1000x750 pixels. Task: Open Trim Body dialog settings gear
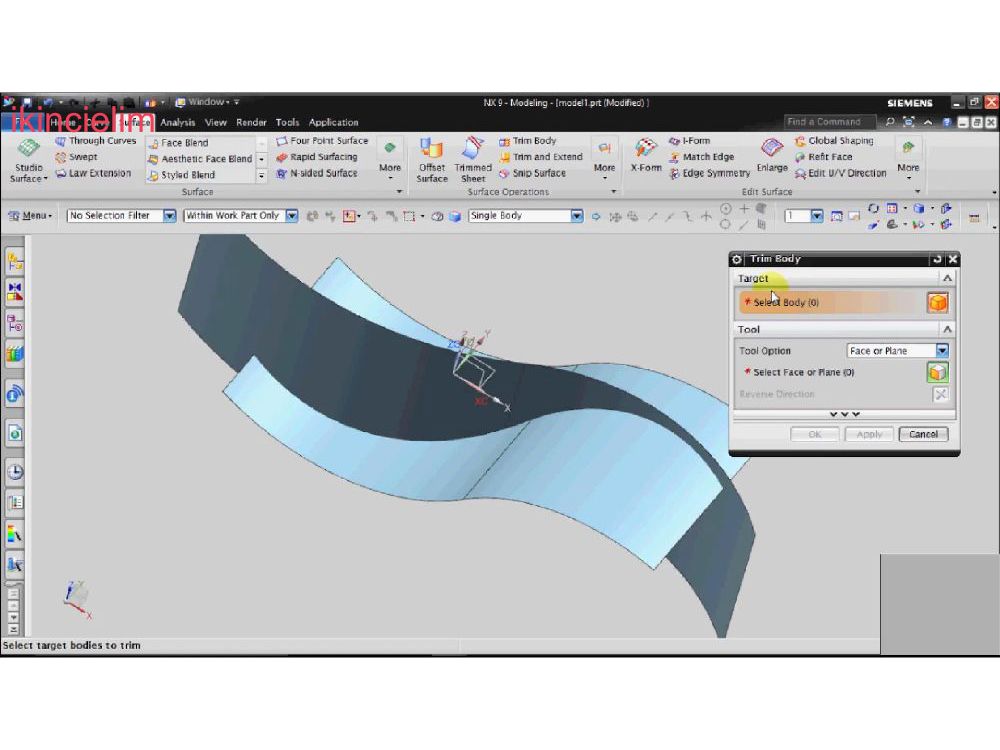[x=737, y=259]
